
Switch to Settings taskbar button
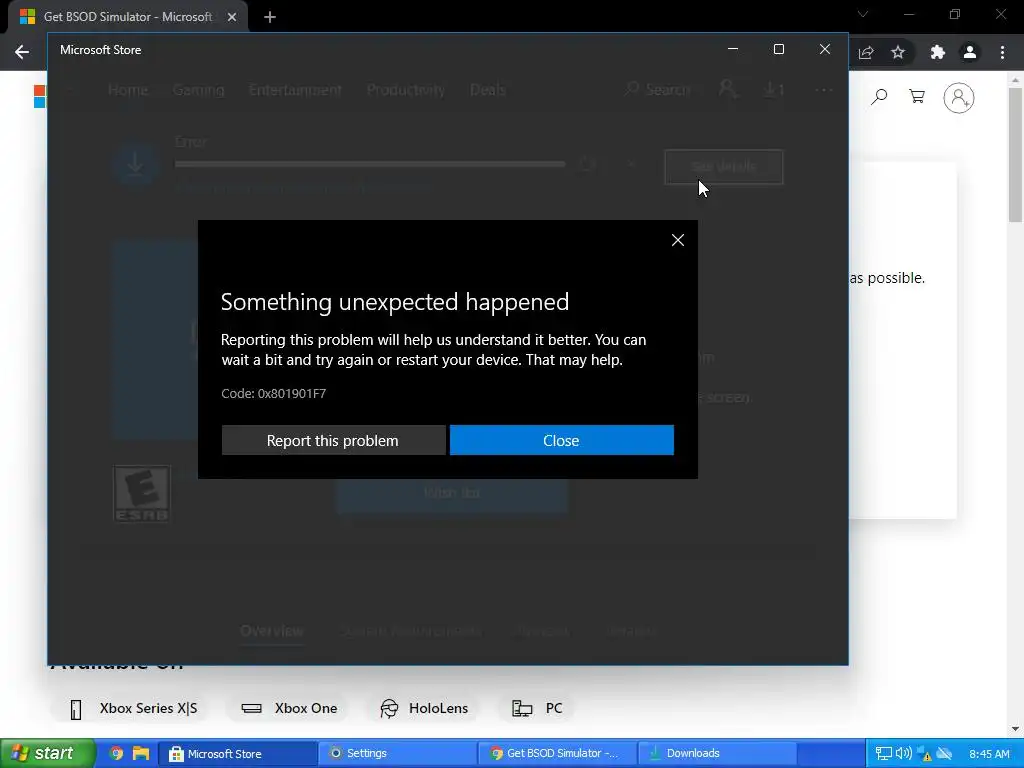click(x=398, y=754)
